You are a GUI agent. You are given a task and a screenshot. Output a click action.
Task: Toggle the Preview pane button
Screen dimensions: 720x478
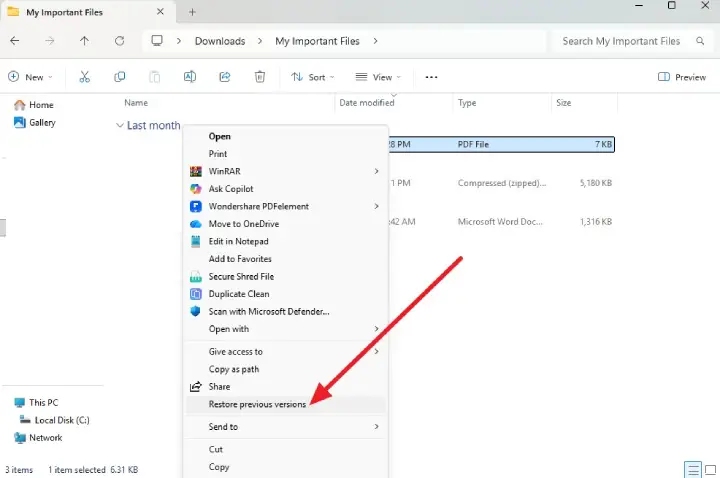pos(681,77)
